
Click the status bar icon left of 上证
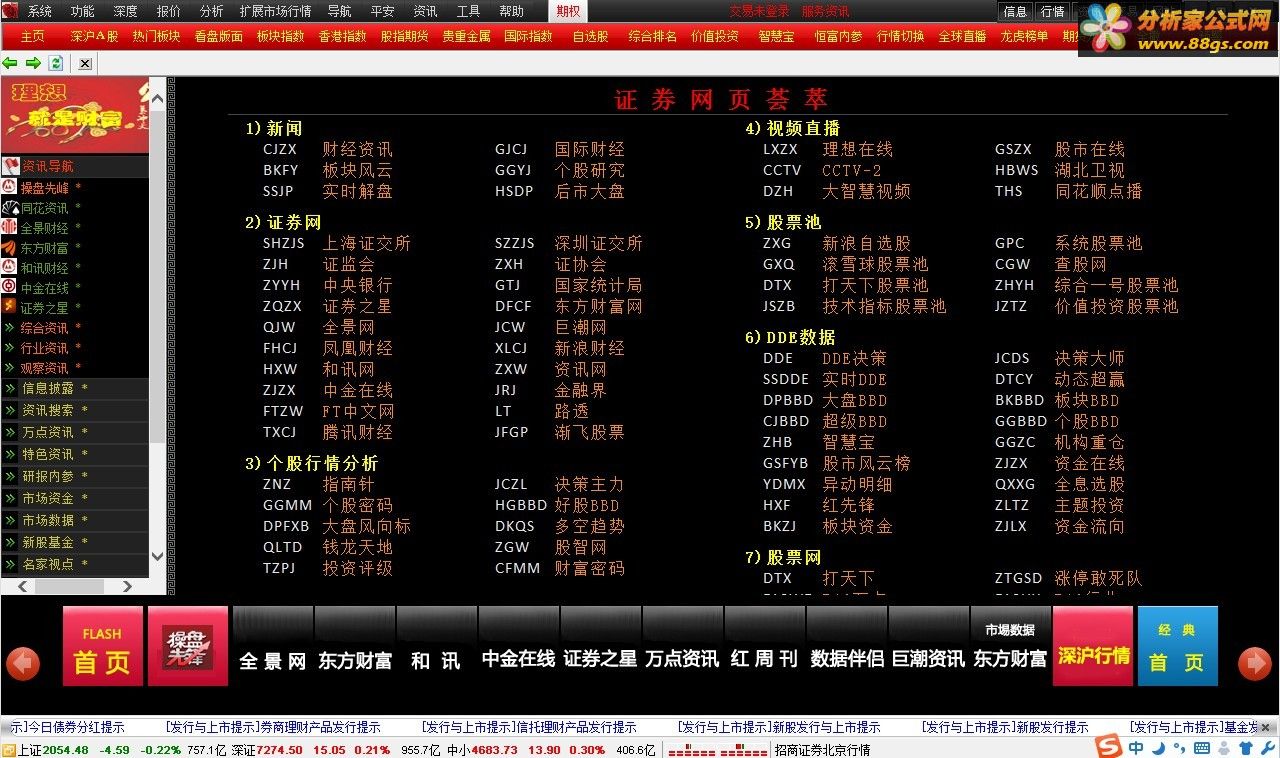[x=9, y=750]
